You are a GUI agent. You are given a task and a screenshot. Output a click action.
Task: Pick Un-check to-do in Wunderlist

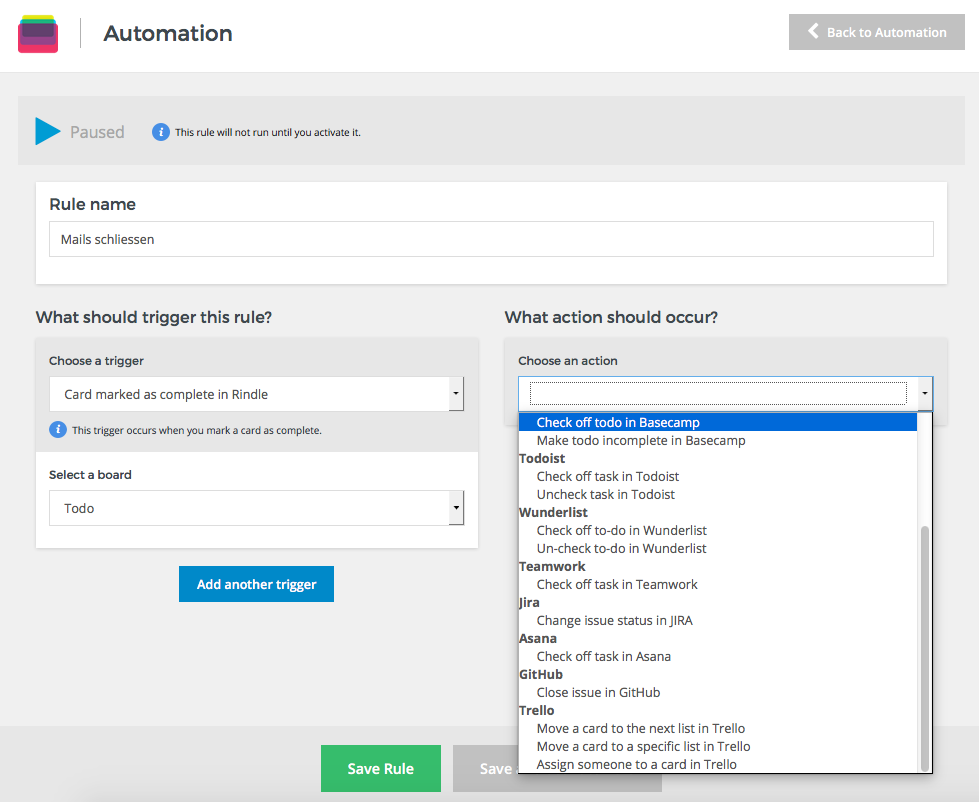tap(717, 549)
